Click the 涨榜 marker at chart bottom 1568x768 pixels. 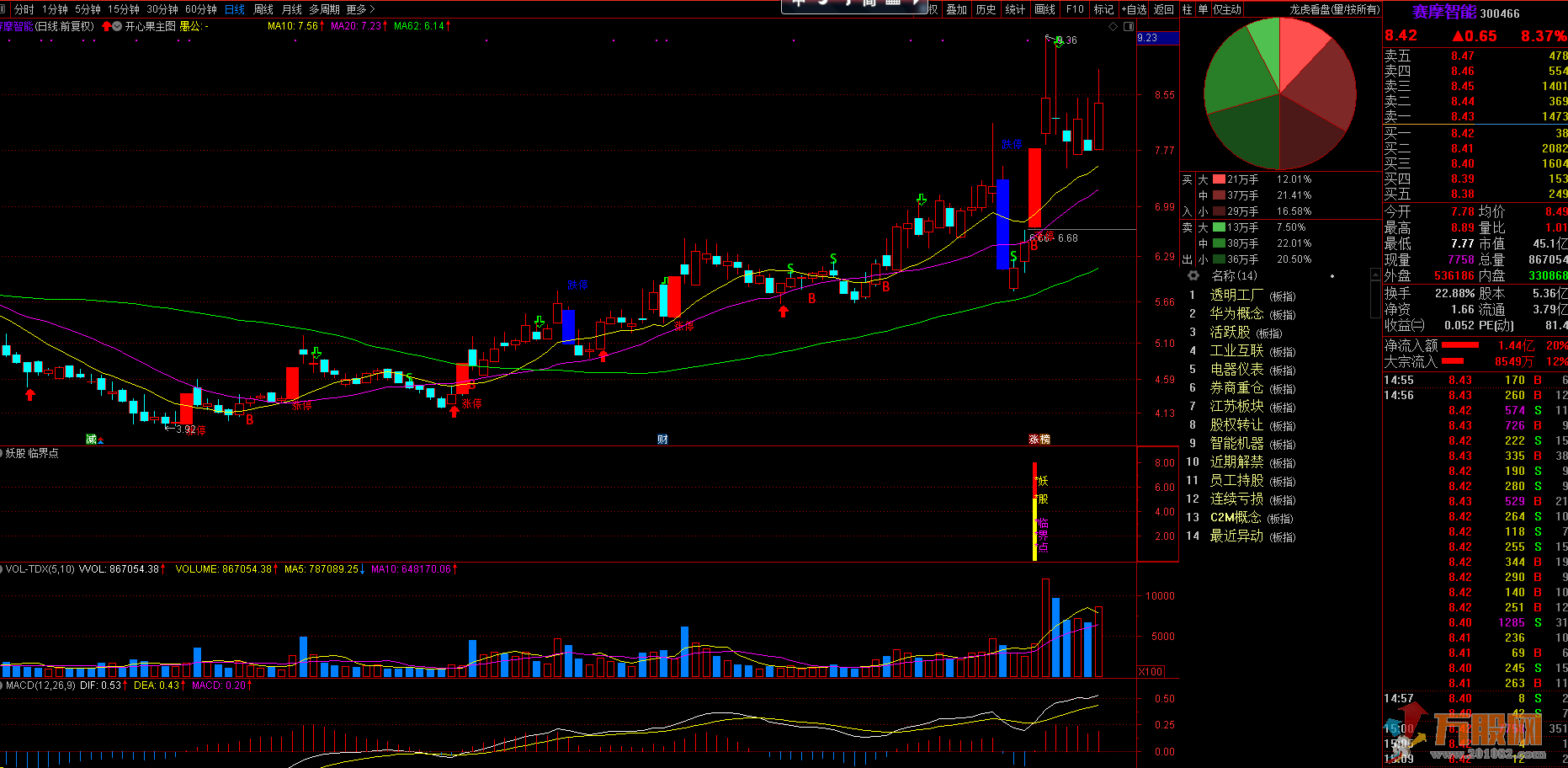pos(1039,440)
